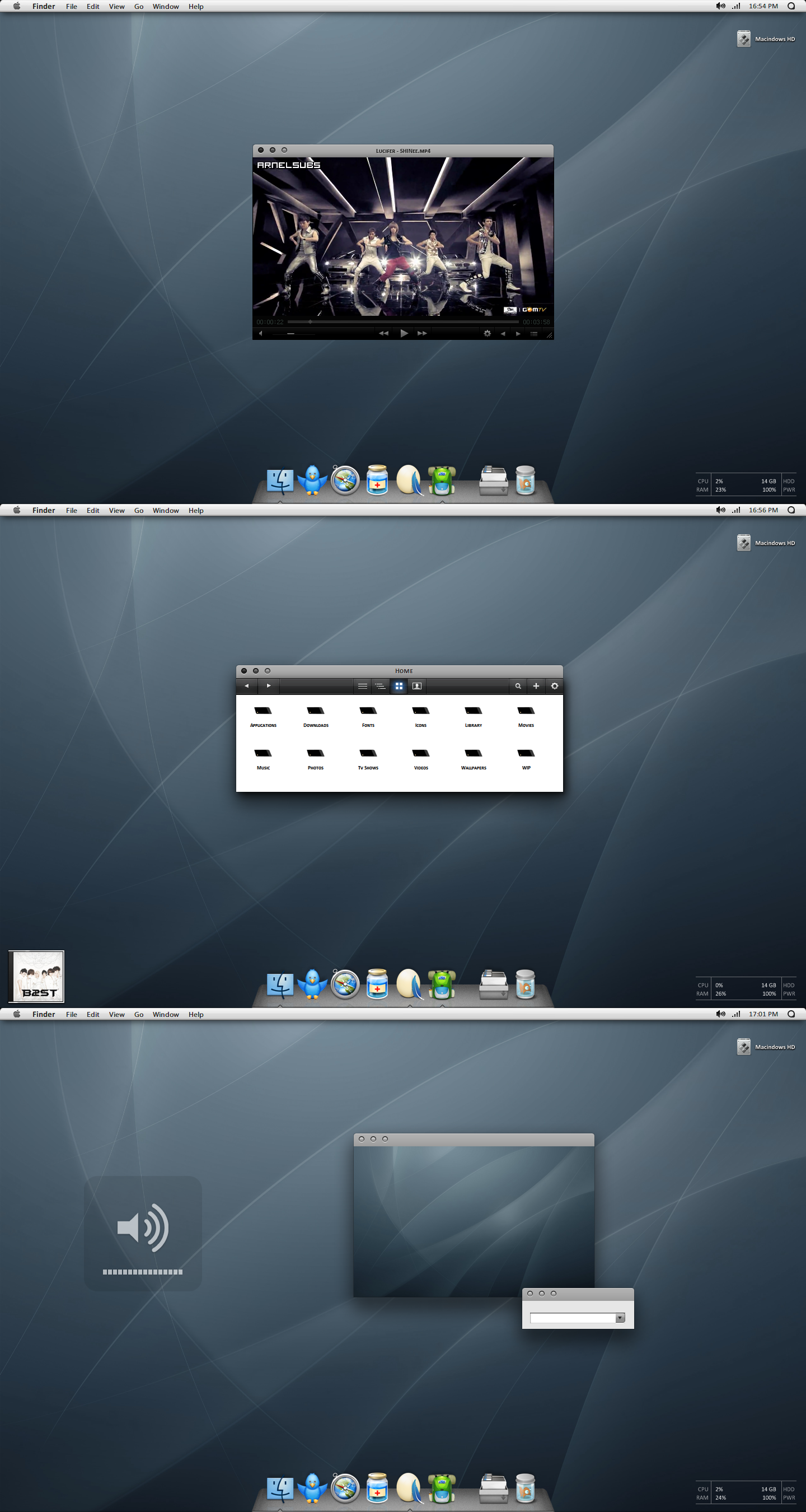The width and height of the screenshot is (806, 1512).
Task: Open the Home window action gear
Action: point(554,685)
